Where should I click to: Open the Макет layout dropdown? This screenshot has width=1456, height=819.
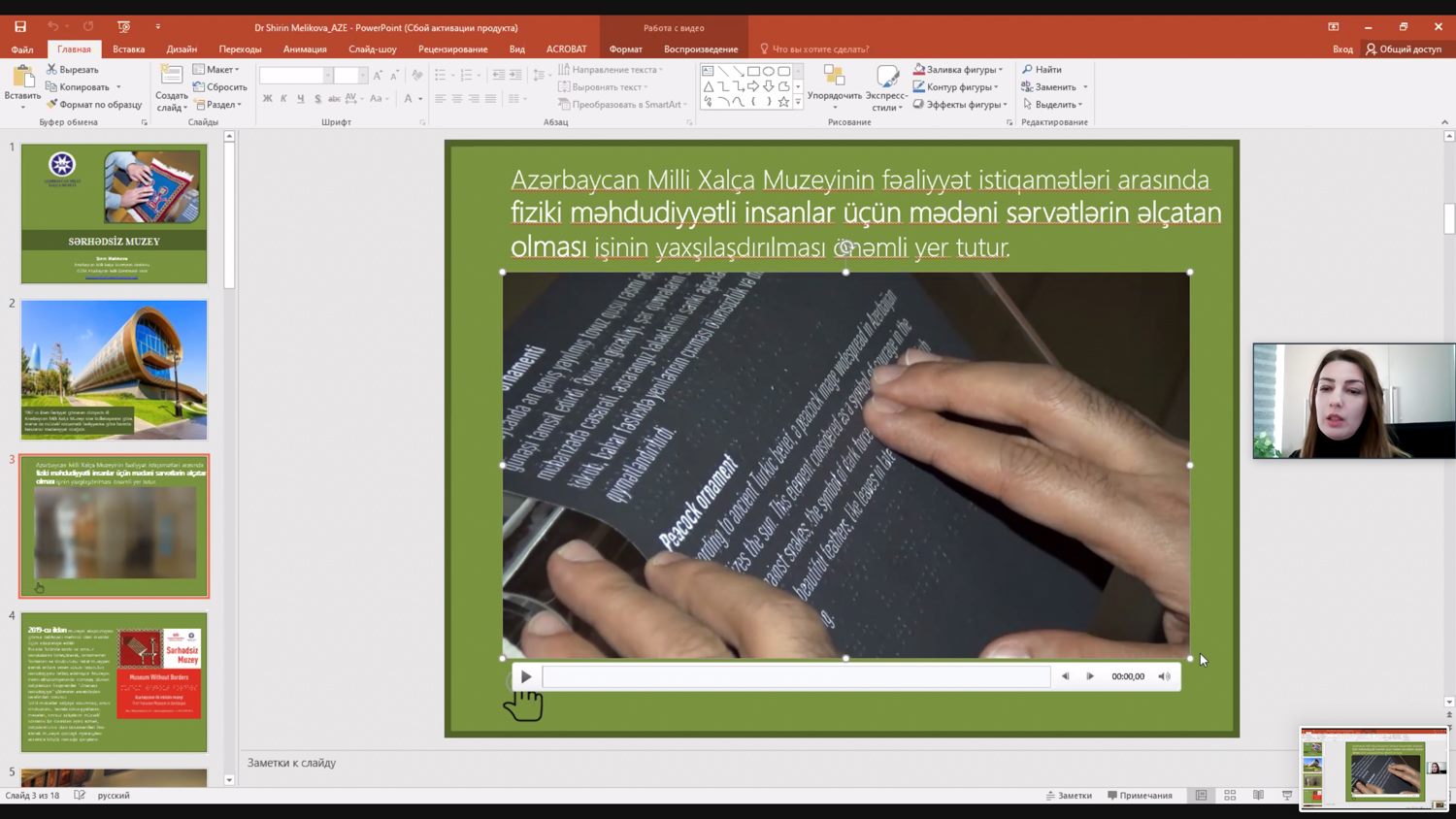pos(215,70)
